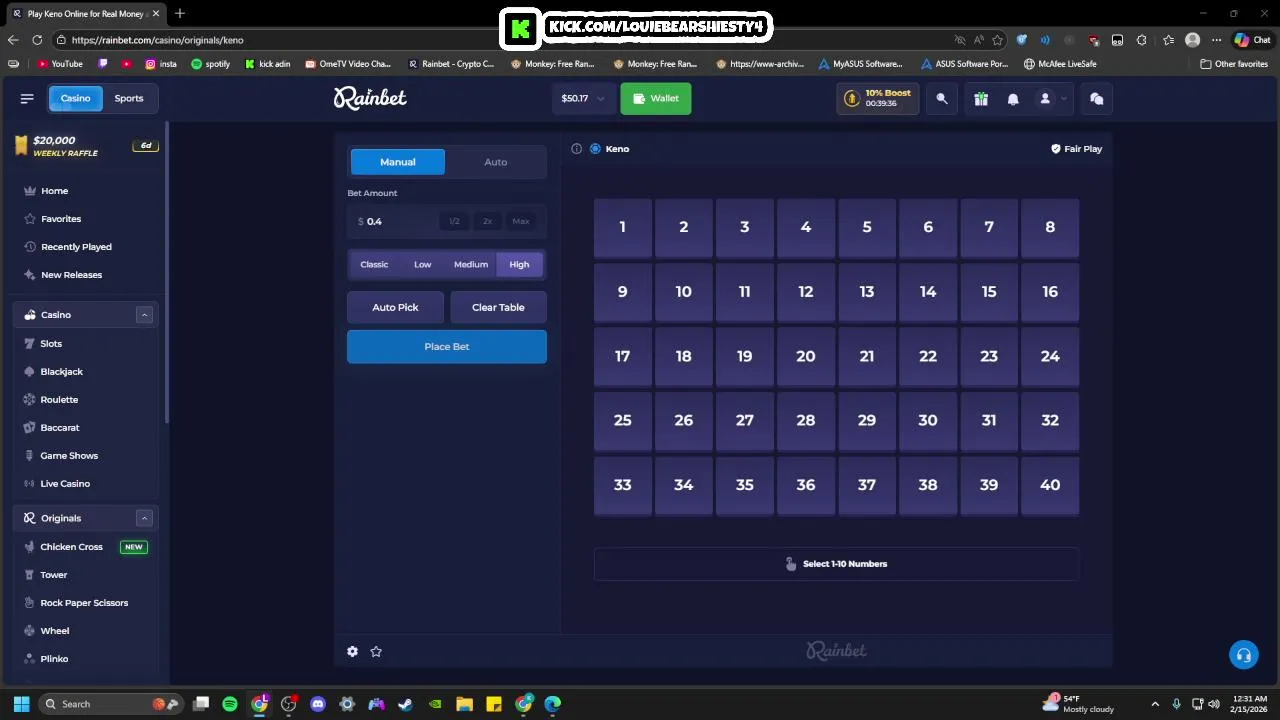This screenshot has height=720, width=1280.
Task: Select the Casino tab
Action: coord(75,98)
